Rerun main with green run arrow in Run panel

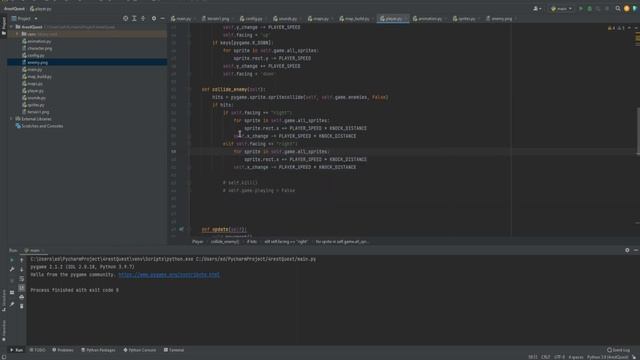[12, 260]
